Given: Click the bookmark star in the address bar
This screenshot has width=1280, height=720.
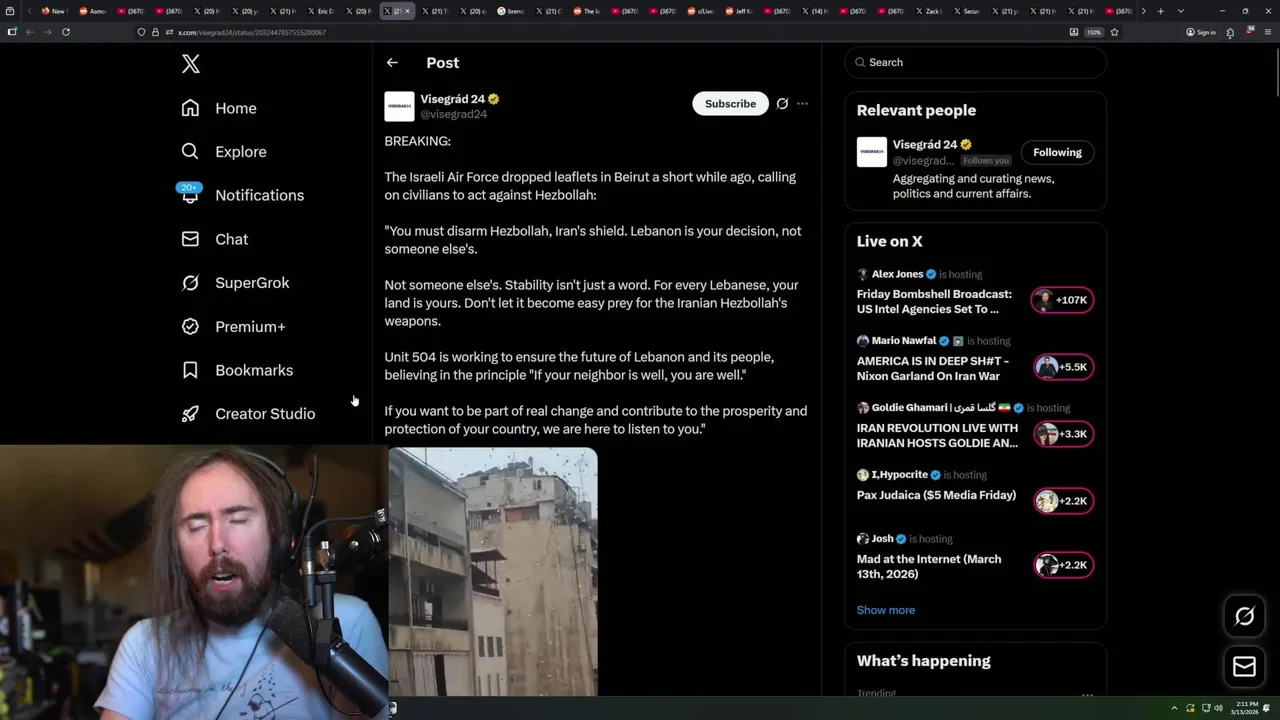Looking at the screenshot, I should coord(1114,32).
